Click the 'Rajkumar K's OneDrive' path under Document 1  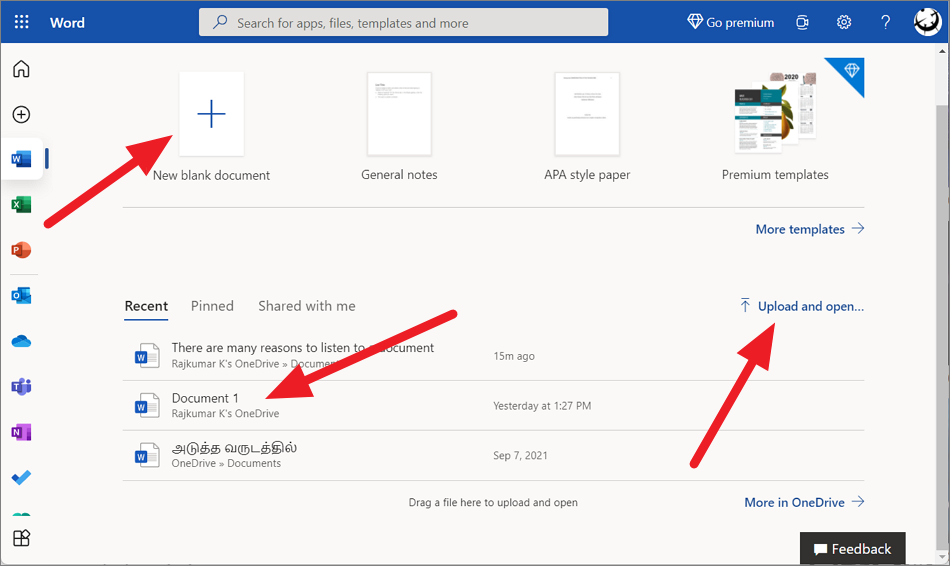225,413
